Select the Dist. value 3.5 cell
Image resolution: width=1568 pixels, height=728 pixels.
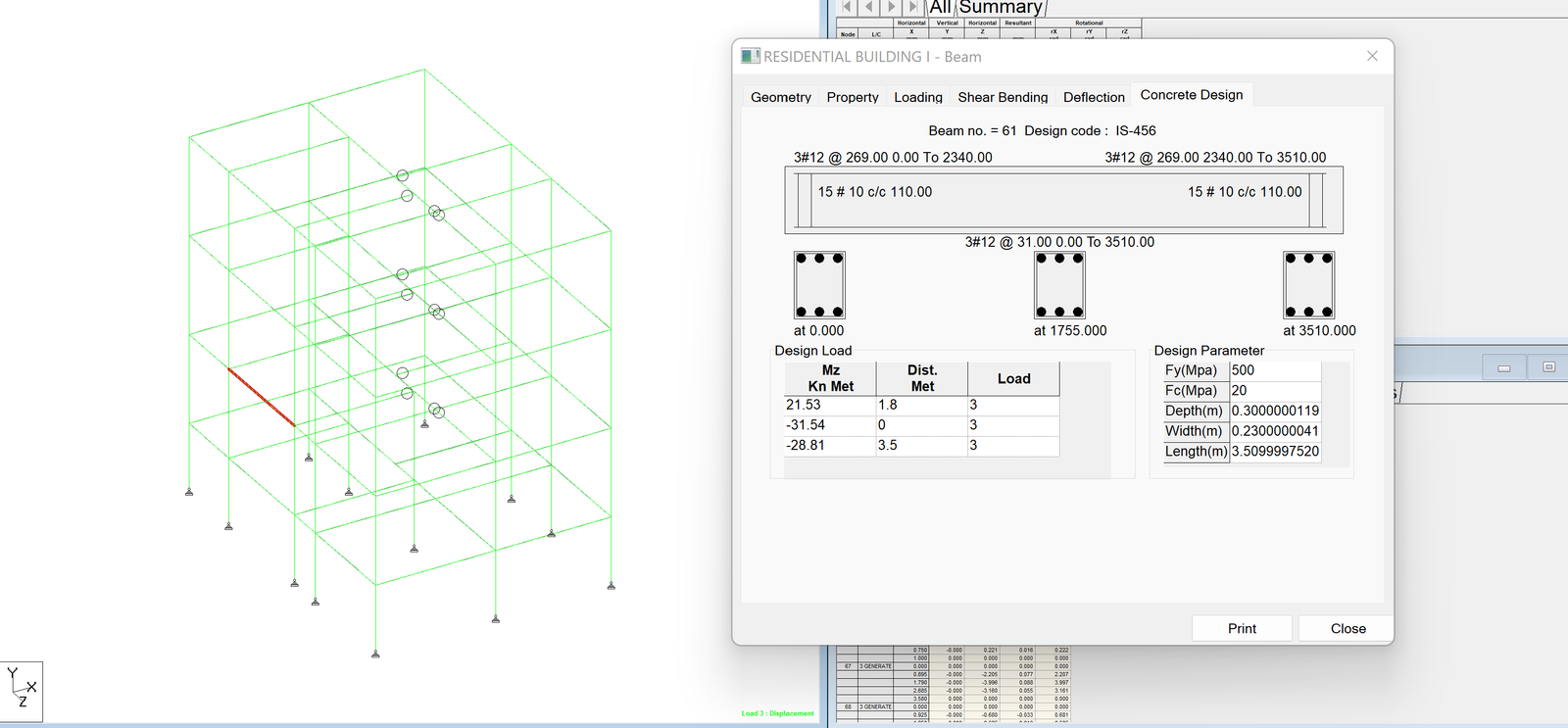922,445
